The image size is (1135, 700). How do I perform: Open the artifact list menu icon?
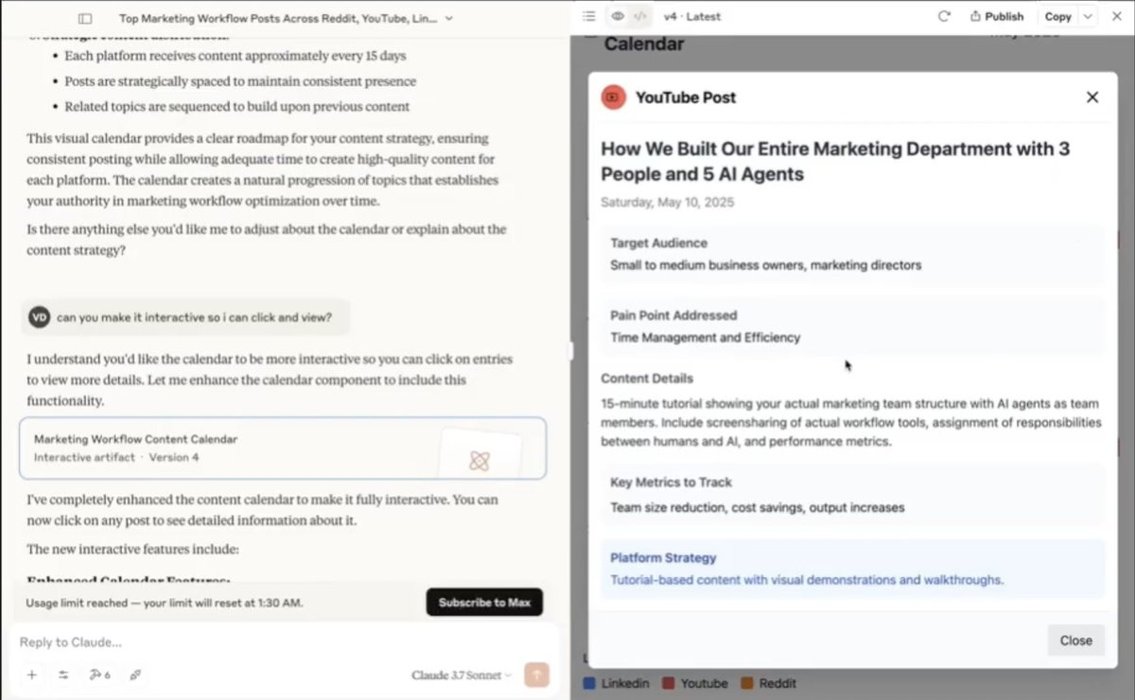(588, 16)
